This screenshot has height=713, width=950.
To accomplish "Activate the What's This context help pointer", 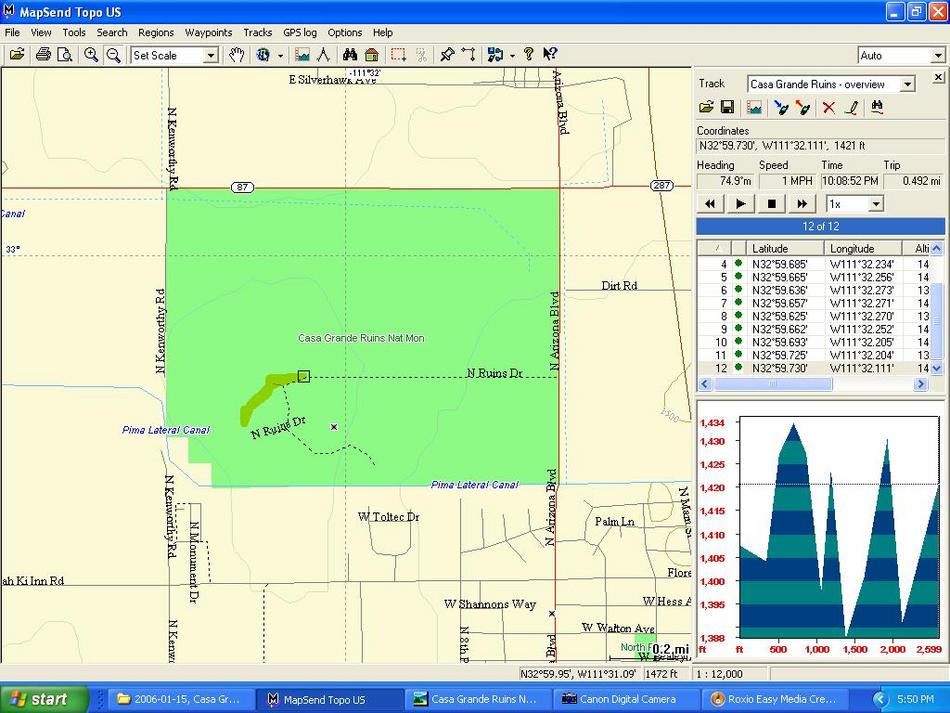I will (x=550, y=55).
